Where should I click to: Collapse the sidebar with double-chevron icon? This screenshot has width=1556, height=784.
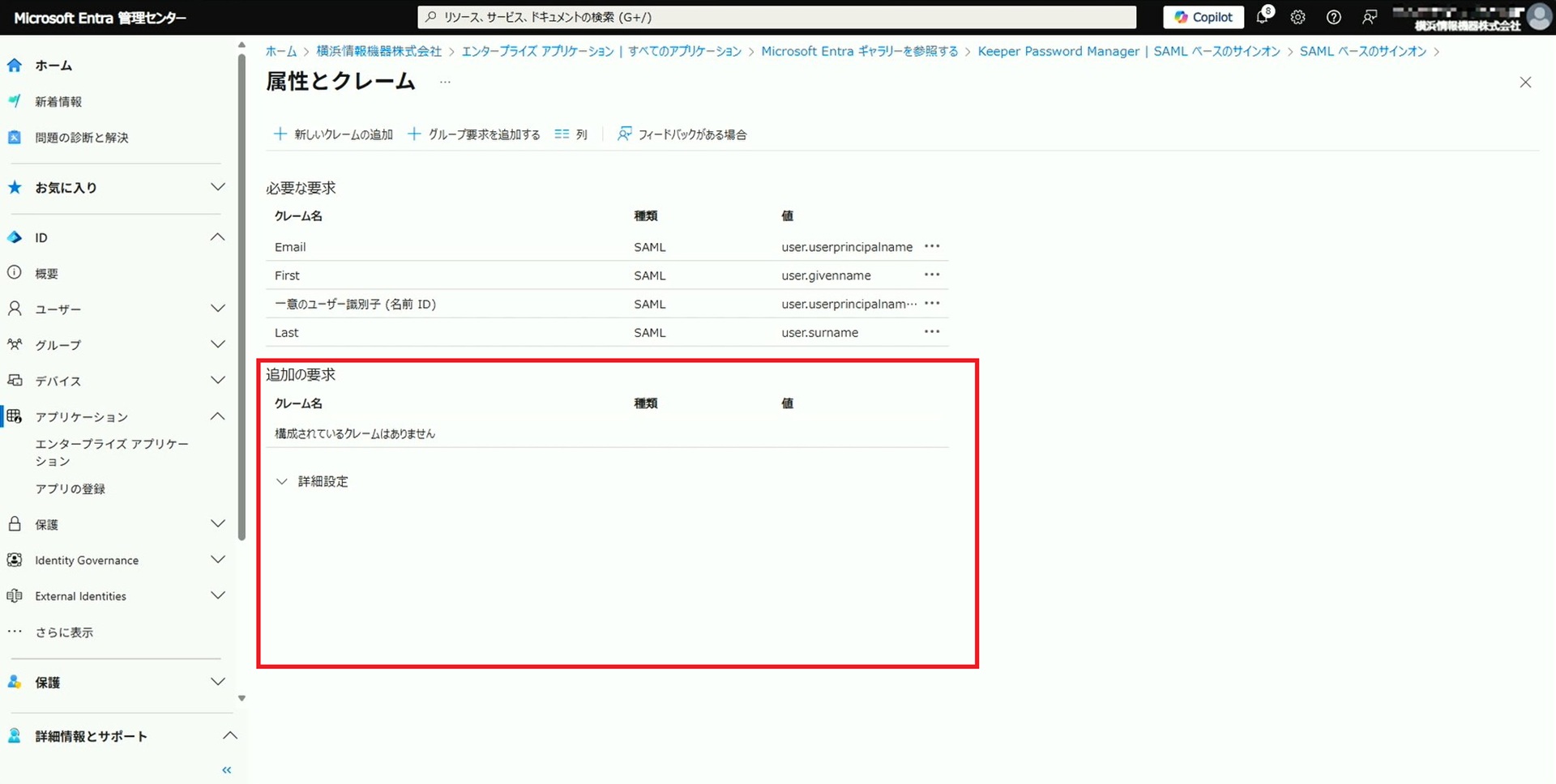227,770
